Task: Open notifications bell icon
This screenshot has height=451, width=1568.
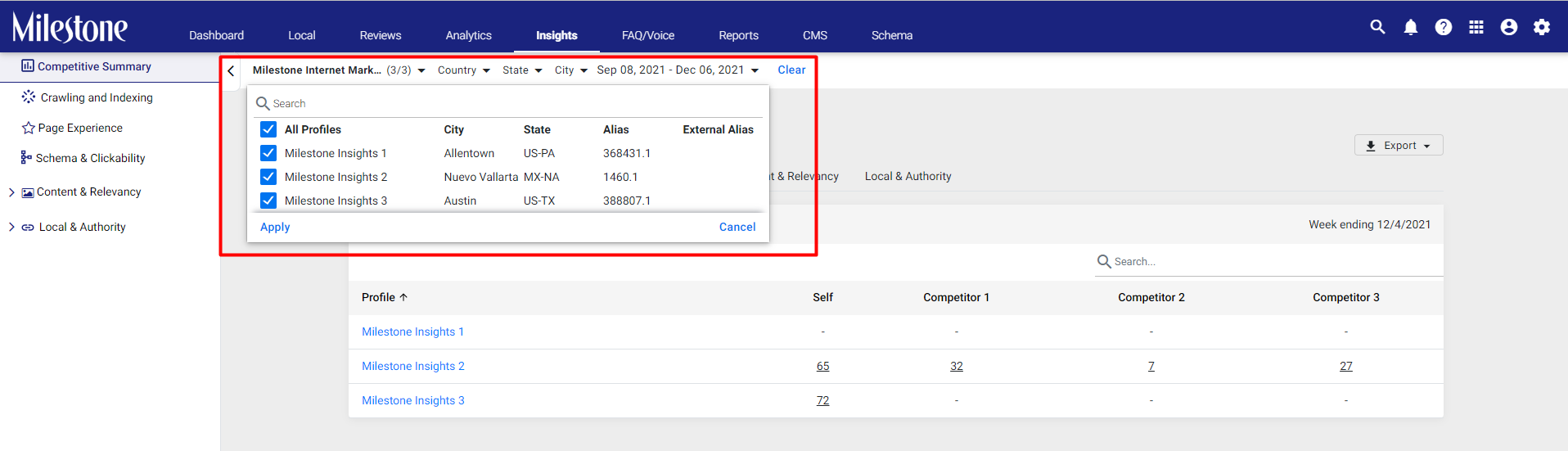Action: pyautogui.click(x=1411, y=27)
